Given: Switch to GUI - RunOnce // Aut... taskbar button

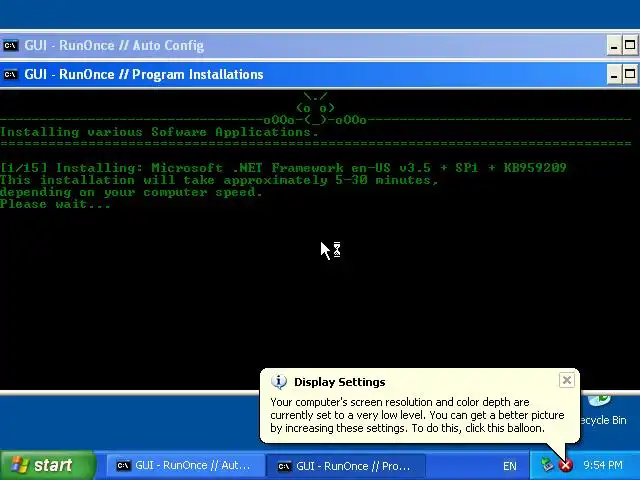Looking at the screenshot, I should click(184, 466).
